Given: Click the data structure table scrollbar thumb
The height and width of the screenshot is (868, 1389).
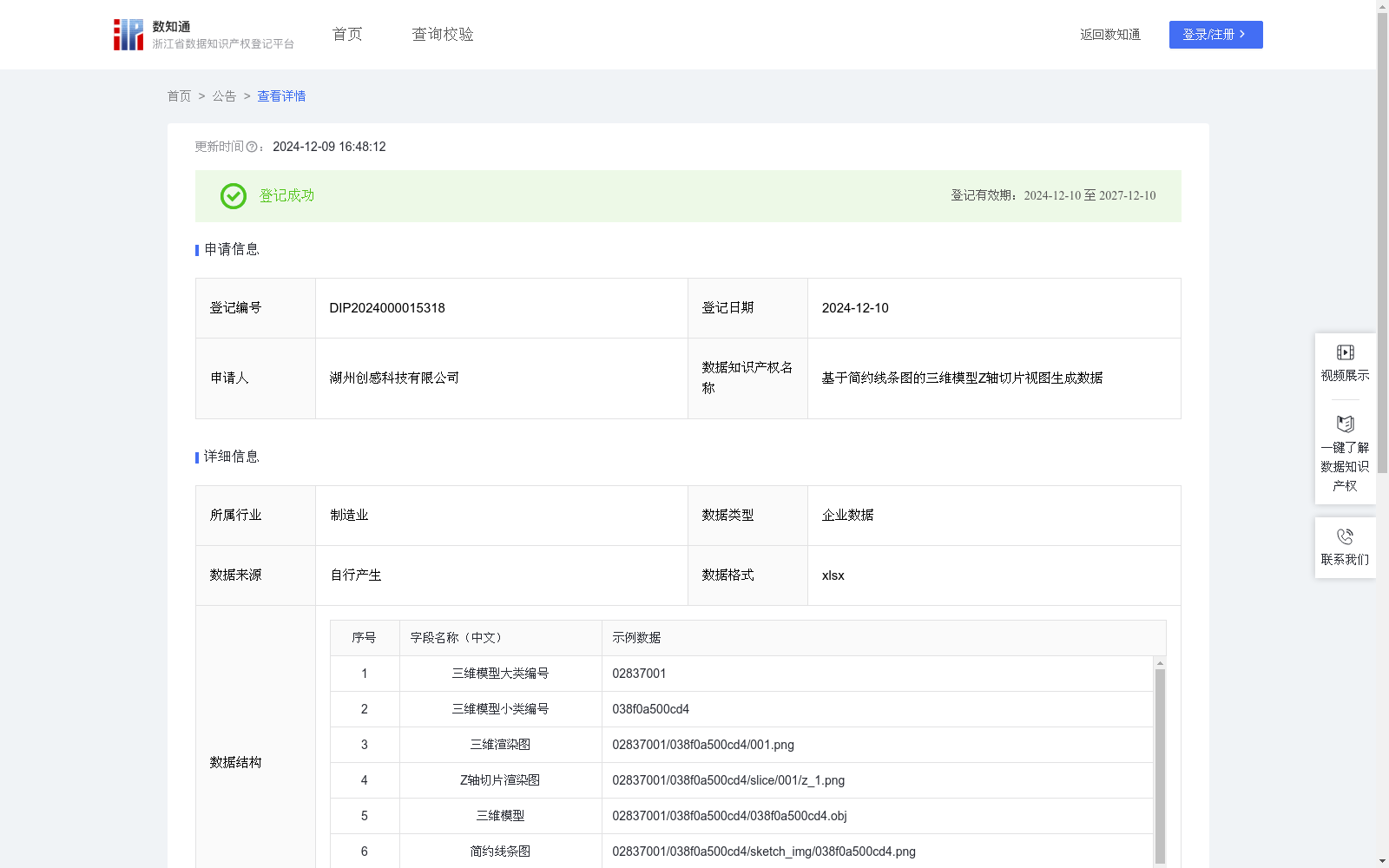Looking at the screenshot, I should coord(1160,766).
